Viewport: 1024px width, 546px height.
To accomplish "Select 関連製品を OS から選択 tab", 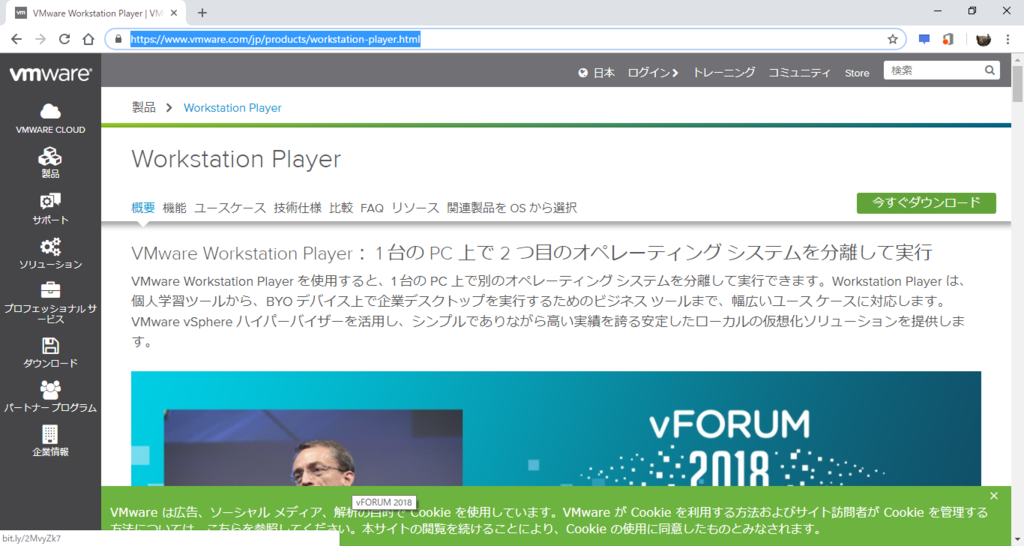I will pos(512,208).
